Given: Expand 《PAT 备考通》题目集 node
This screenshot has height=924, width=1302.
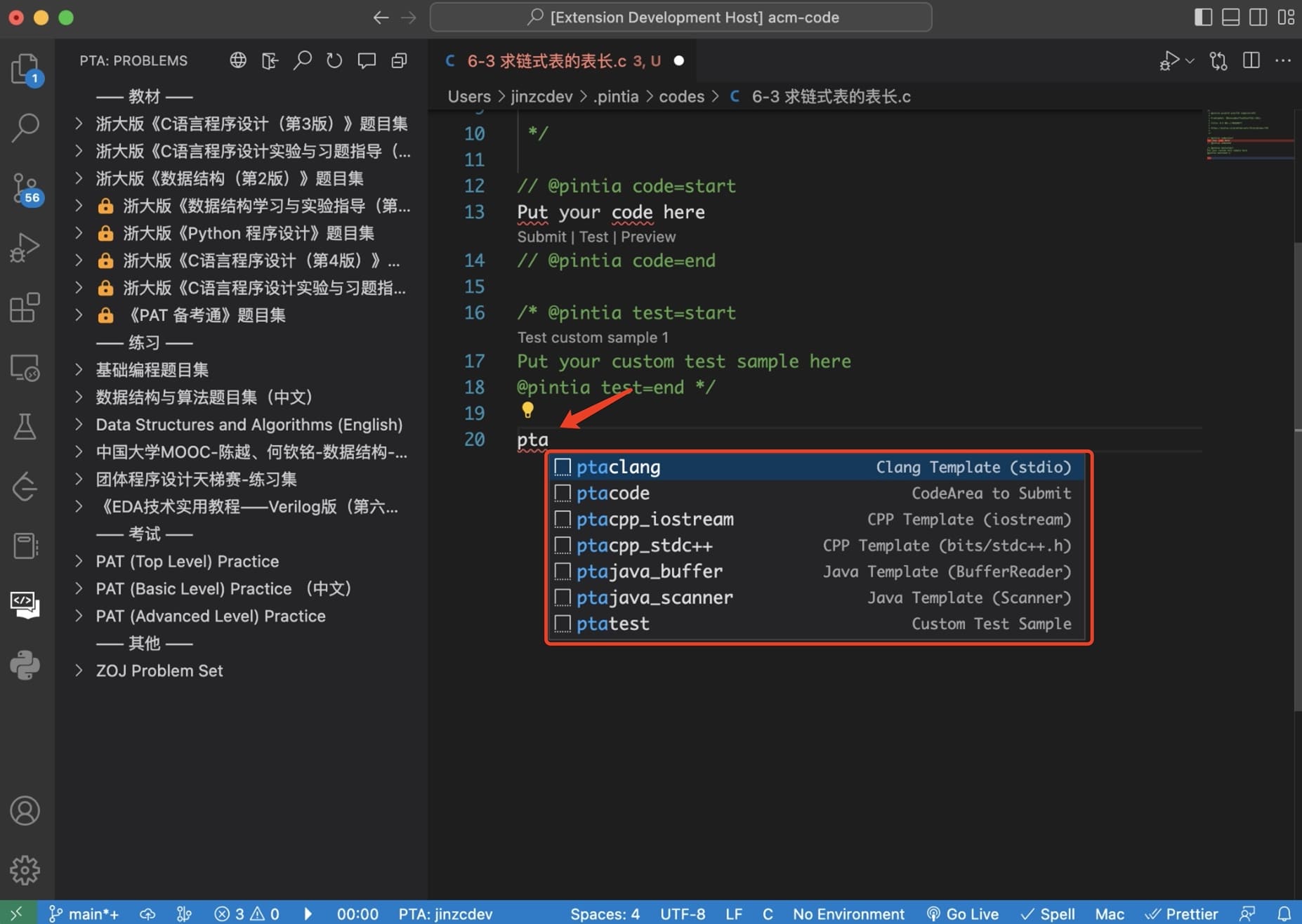Looking at the screenshot, I should pyautogui.click(x=79, y=315).
